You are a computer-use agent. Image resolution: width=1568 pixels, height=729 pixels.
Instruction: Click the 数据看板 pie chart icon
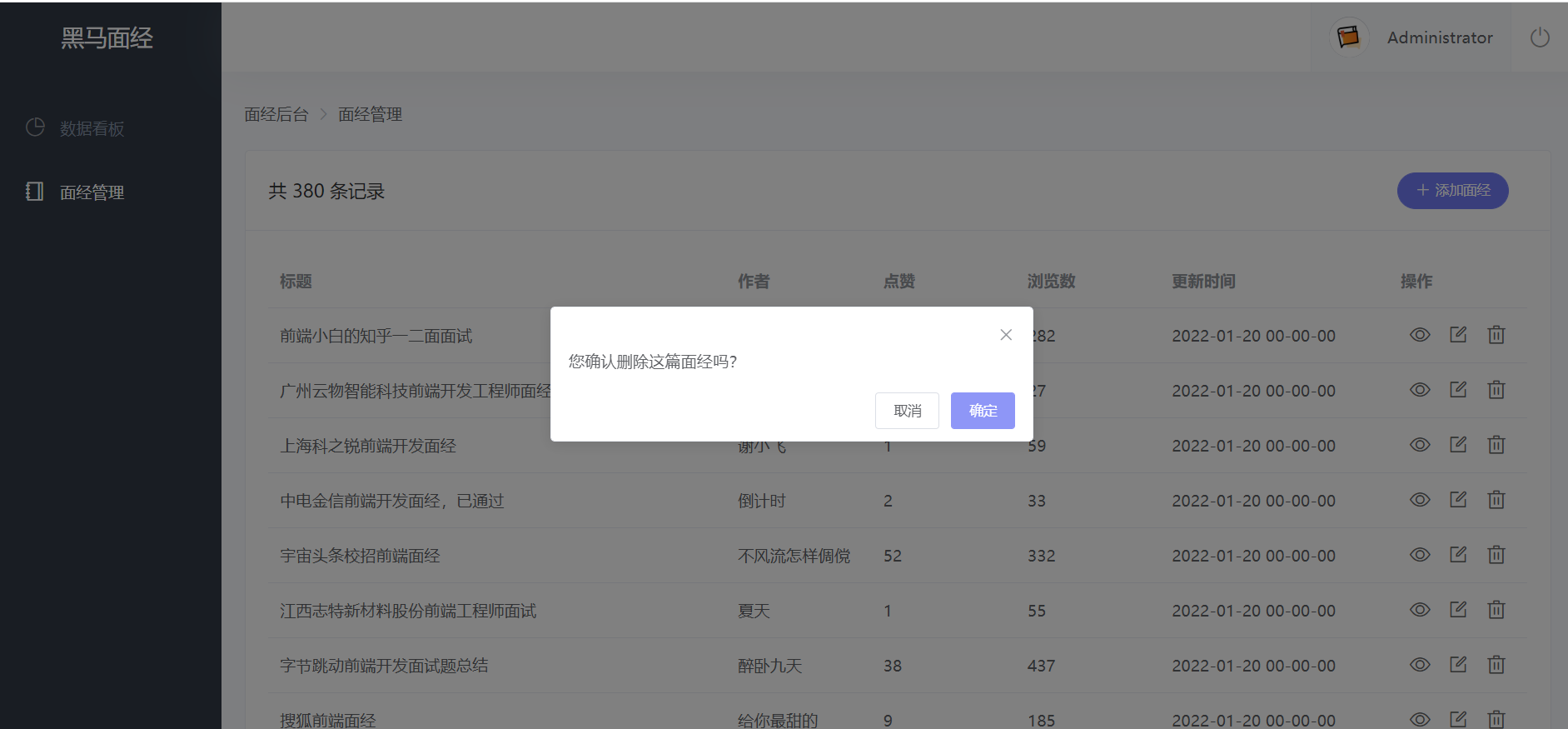pos(35,127)
